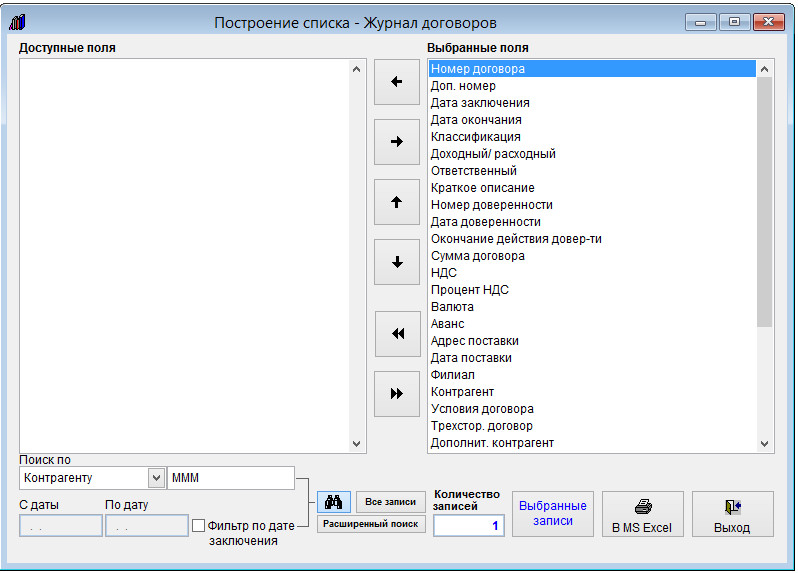Select Дата окончания field

pos(593,120)
